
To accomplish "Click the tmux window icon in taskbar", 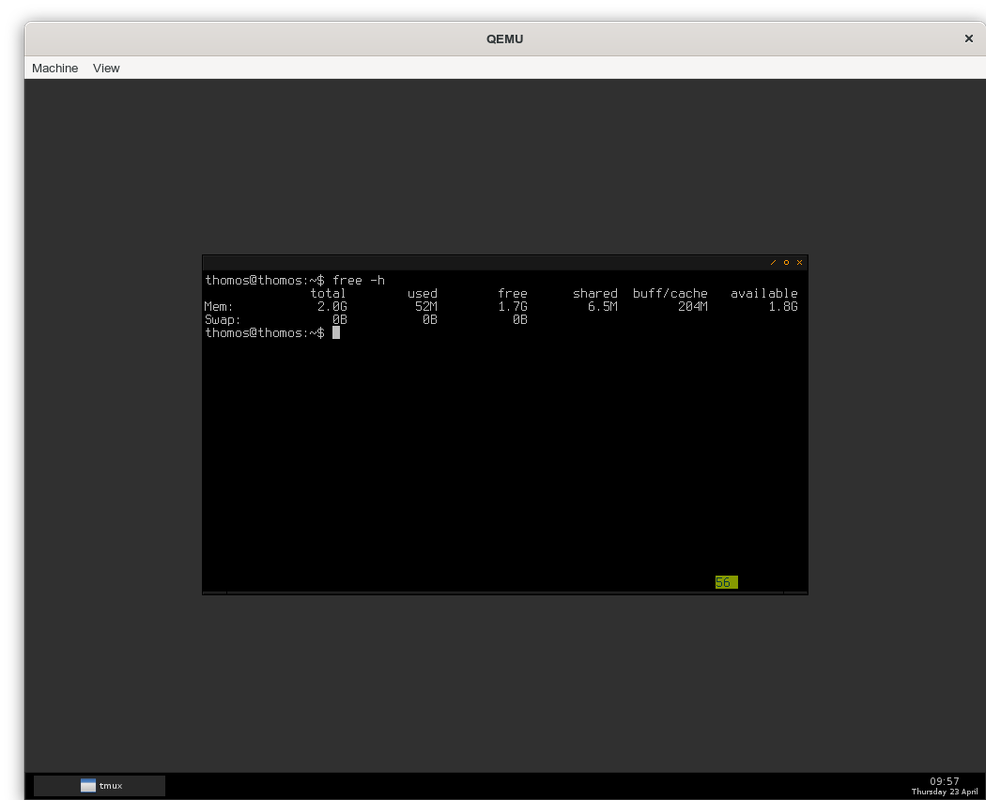I will click(88, 786).
